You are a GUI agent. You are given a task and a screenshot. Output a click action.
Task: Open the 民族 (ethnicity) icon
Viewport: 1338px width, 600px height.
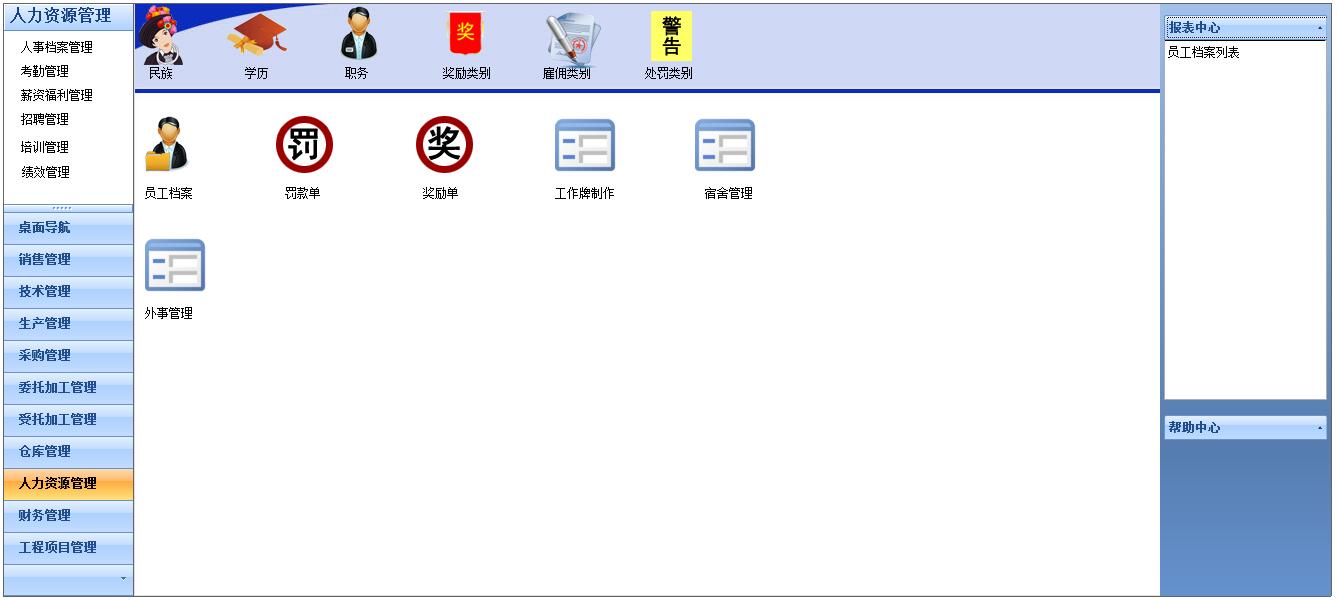161,37
